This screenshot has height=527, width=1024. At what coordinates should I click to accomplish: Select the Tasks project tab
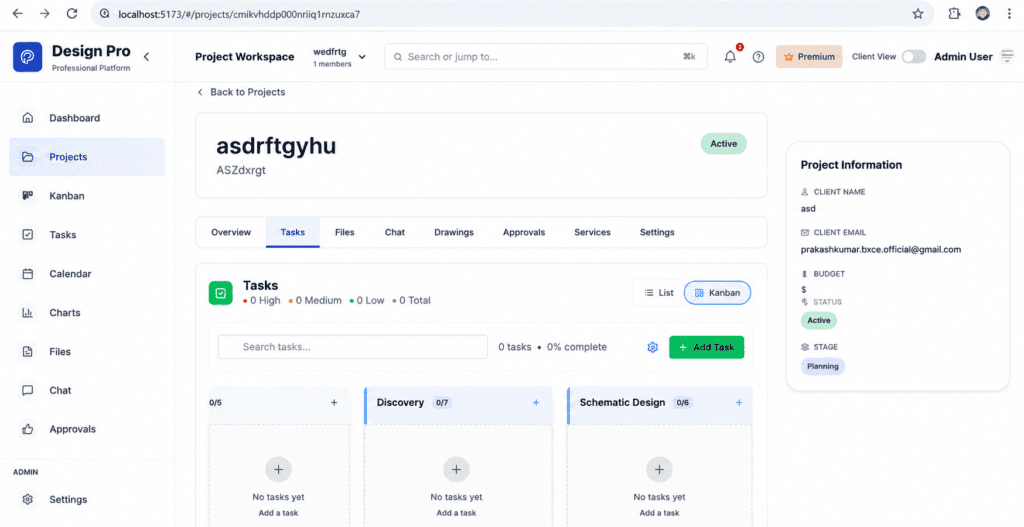(x=293, y=232)
